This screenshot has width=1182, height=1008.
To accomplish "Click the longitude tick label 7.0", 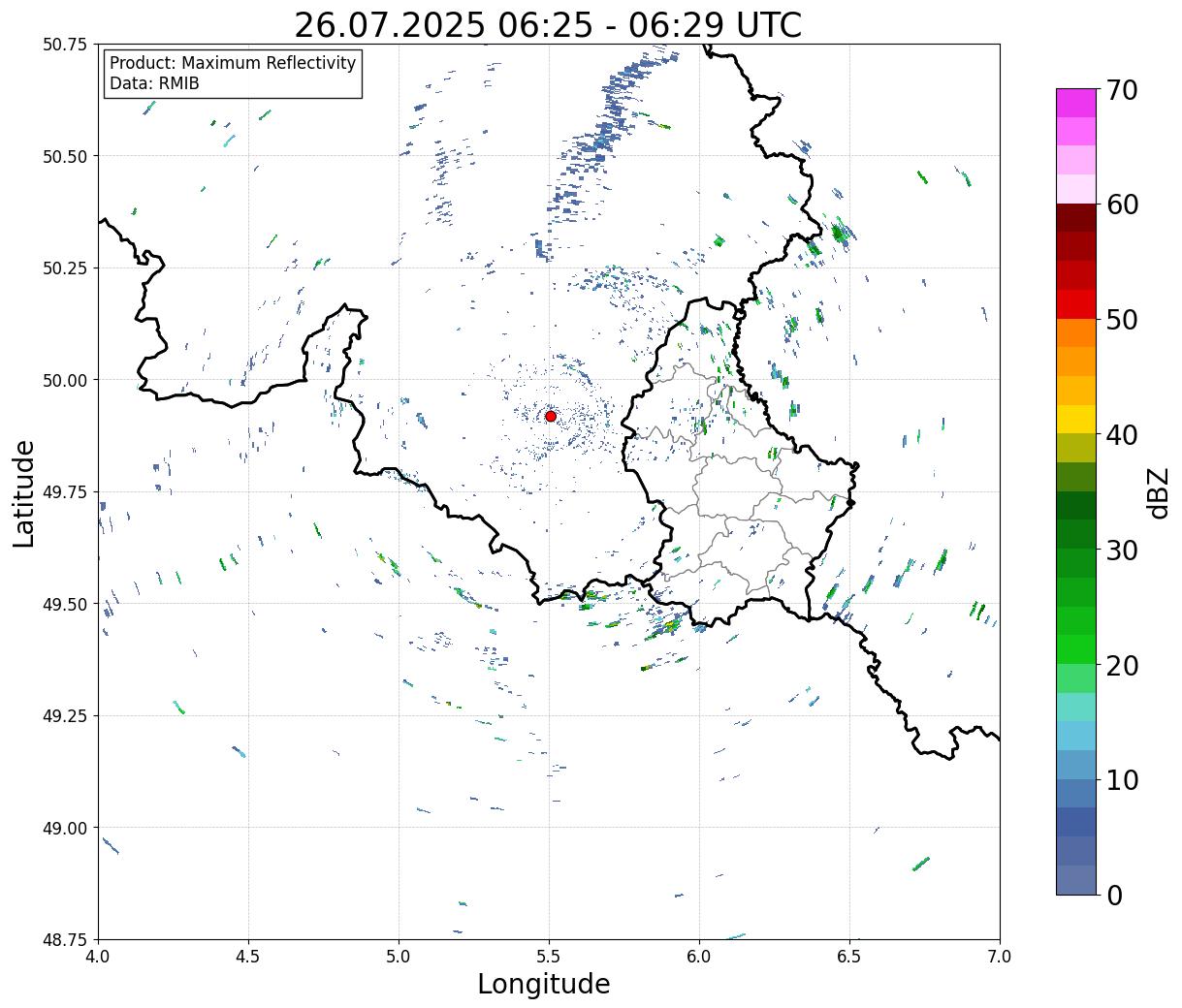I will point(1000,957).
